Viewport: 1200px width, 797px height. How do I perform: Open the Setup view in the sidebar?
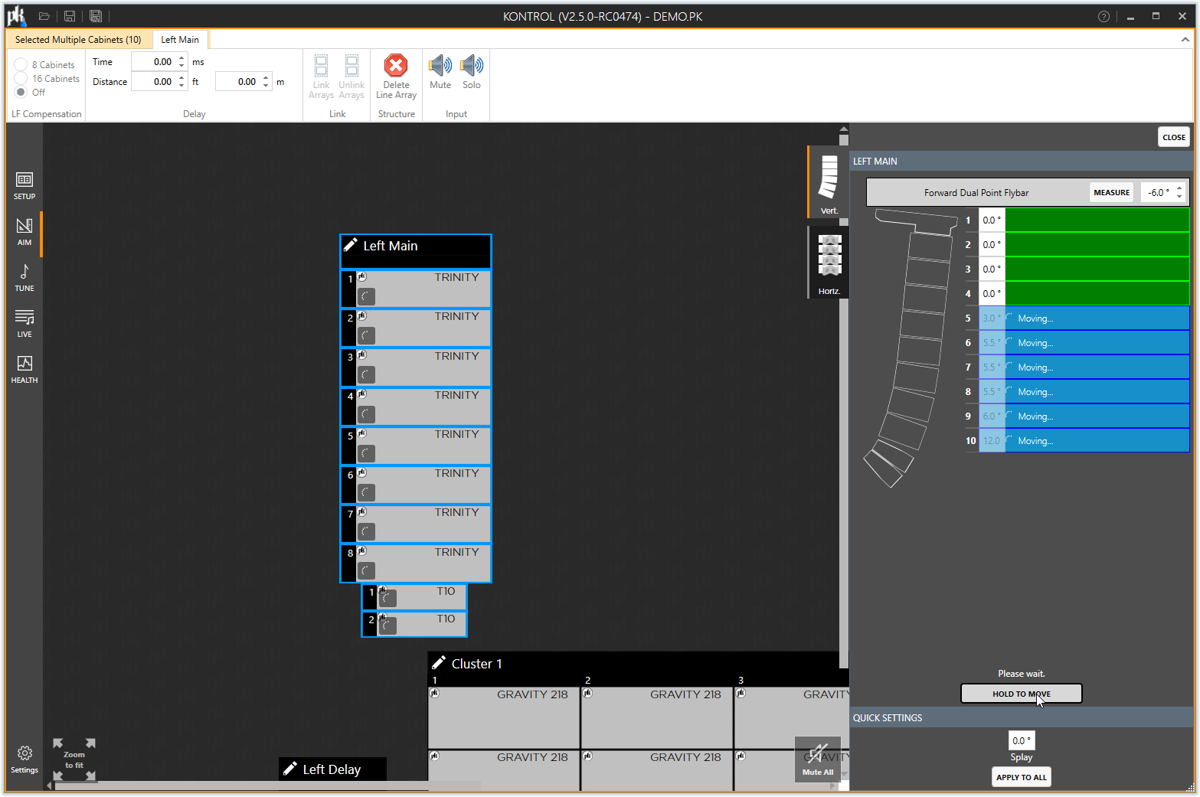24,185
